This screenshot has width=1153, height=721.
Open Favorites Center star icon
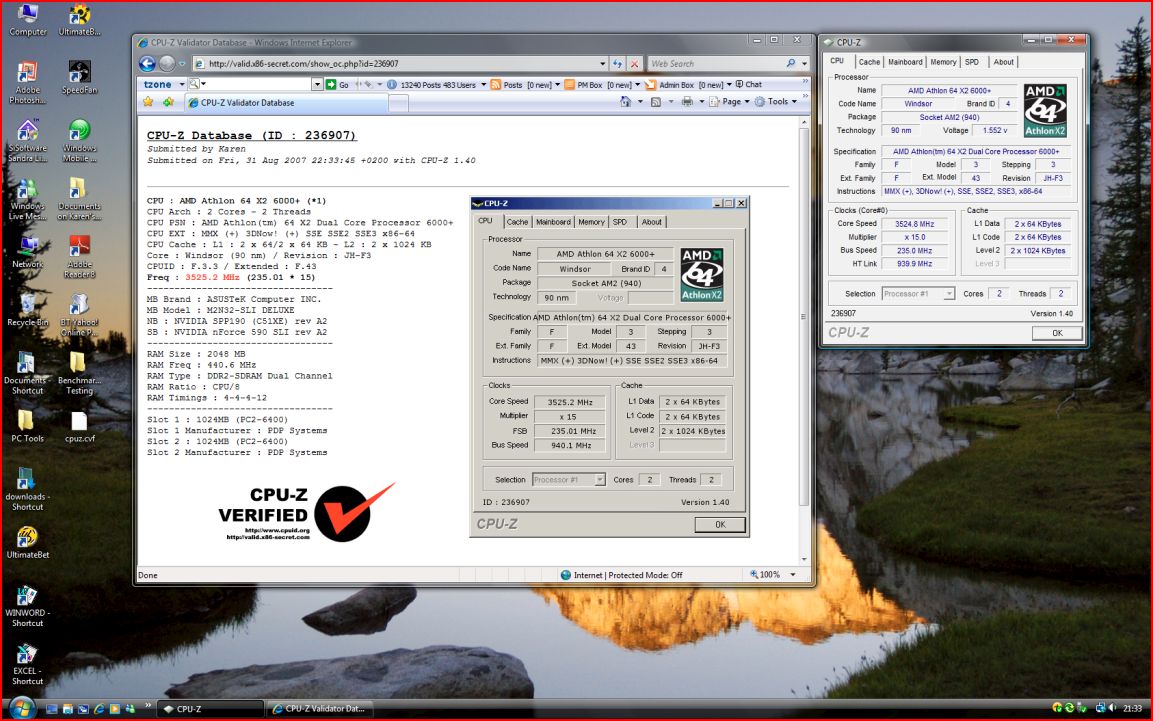pos(148,102)
